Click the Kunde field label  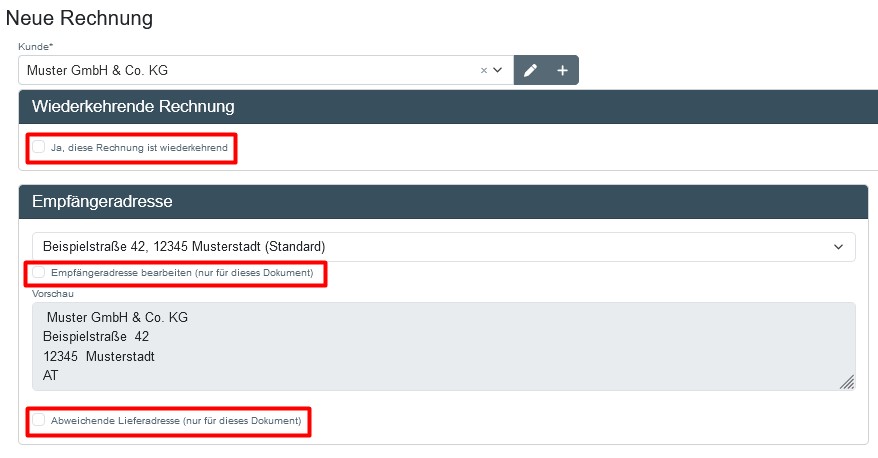[x=35, y=47]
